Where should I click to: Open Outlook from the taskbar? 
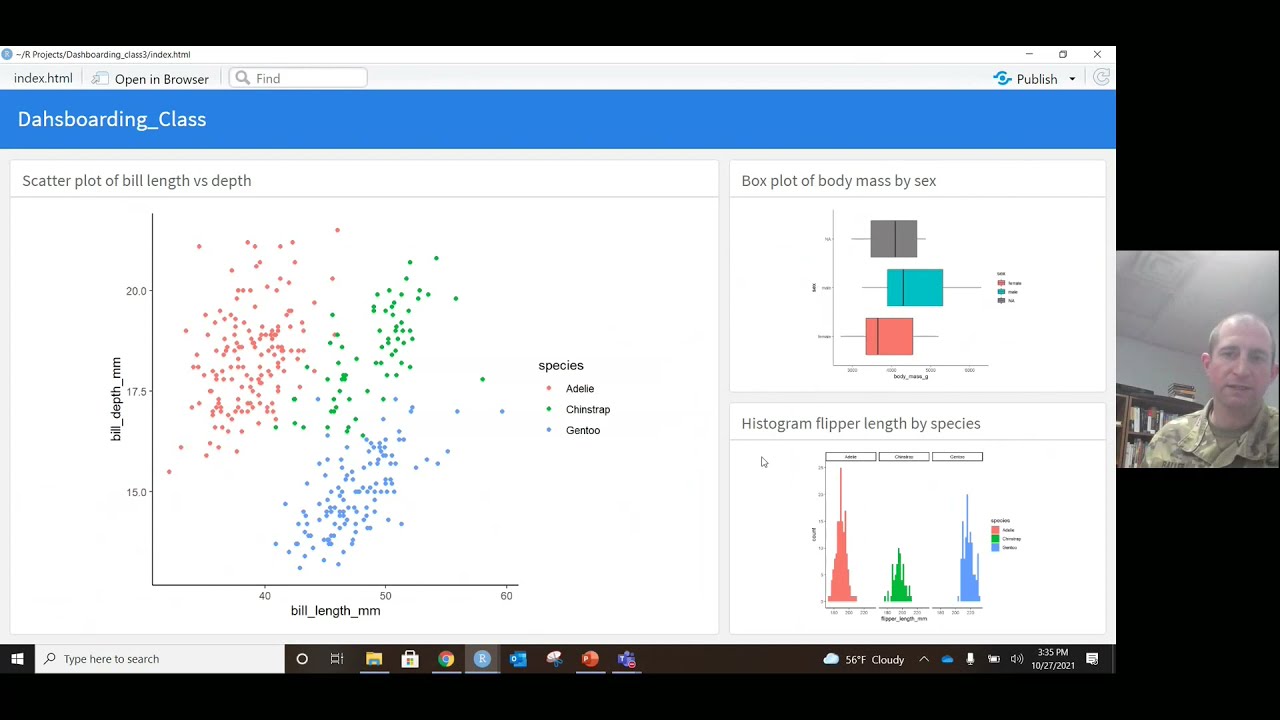click(x=518, y=659)
